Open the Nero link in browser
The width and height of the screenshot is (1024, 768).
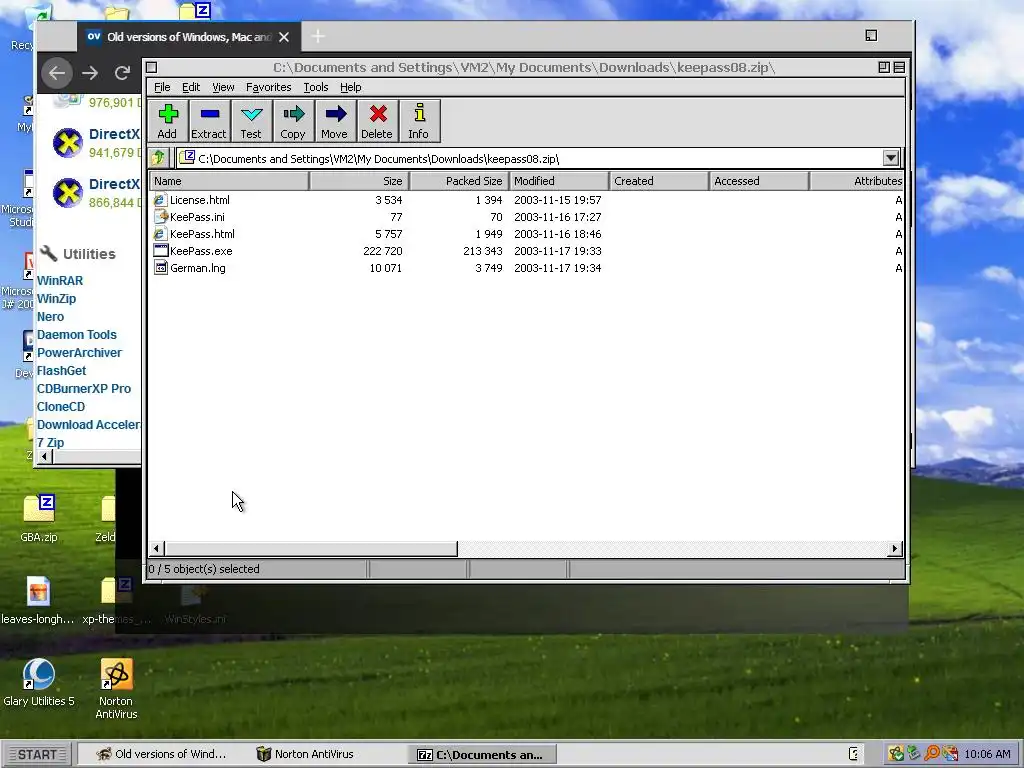tap(50, 317)
